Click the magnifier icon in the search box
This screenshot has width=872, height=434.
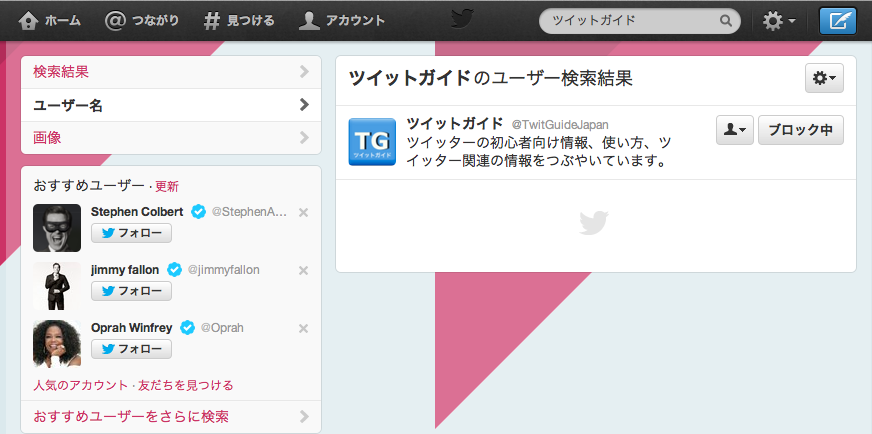coord(726,21)
